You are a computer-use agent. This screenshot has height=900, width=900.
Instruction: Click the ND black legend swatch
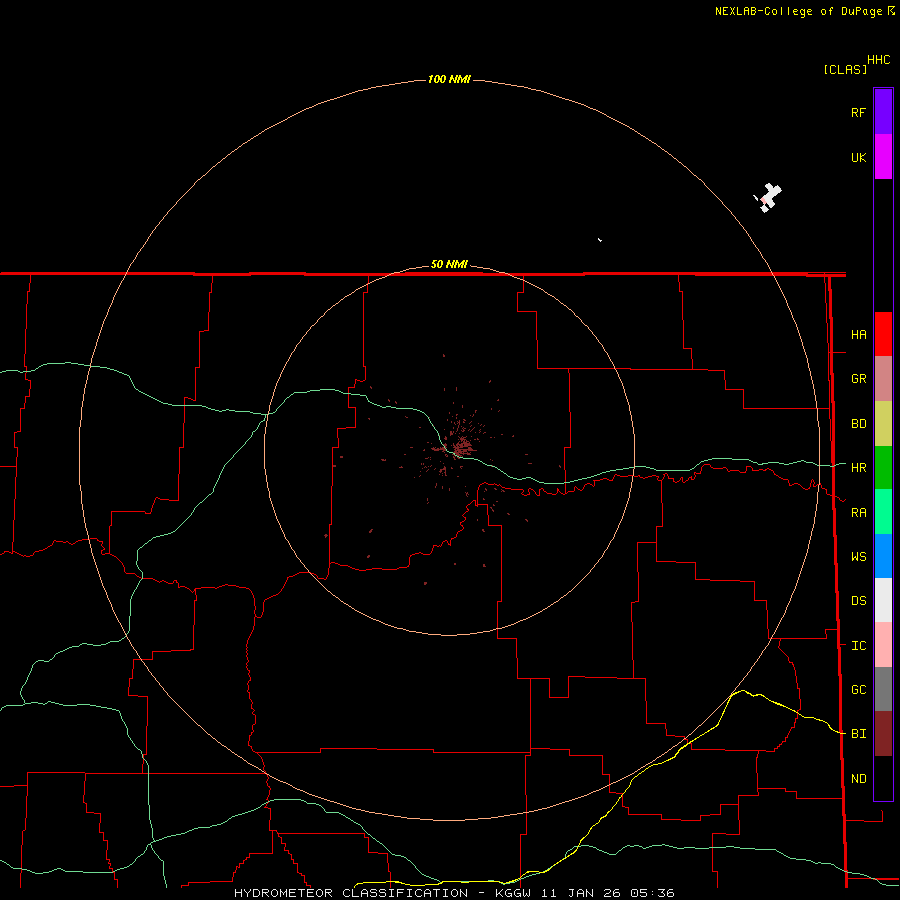pos(883,778)
